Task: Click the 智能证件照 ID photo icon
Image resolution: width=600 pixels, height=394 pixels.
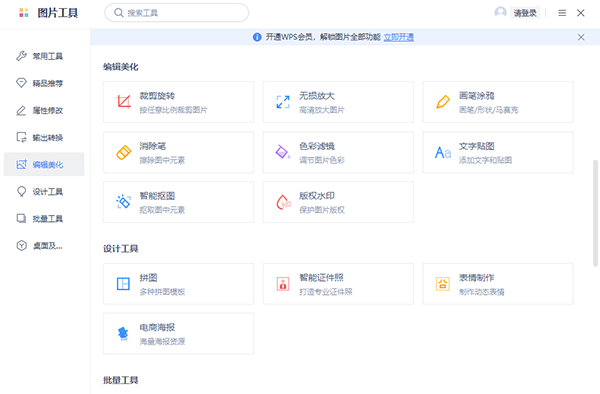Action: point(283,284)
